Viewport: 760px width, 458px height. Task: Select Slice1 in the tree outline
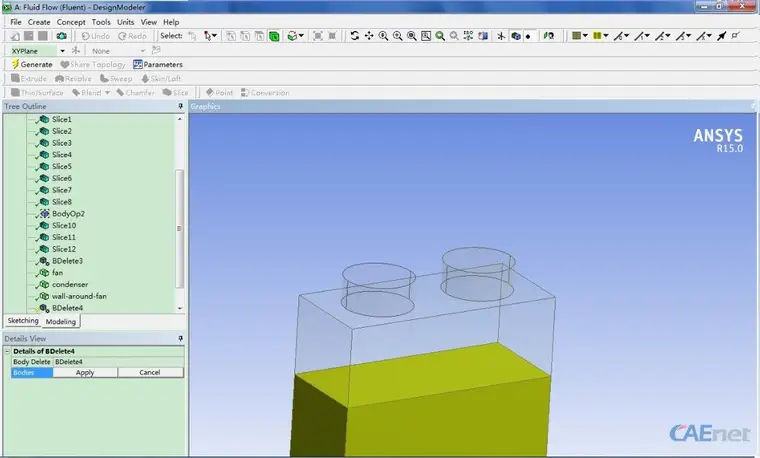tap(62, 119)
